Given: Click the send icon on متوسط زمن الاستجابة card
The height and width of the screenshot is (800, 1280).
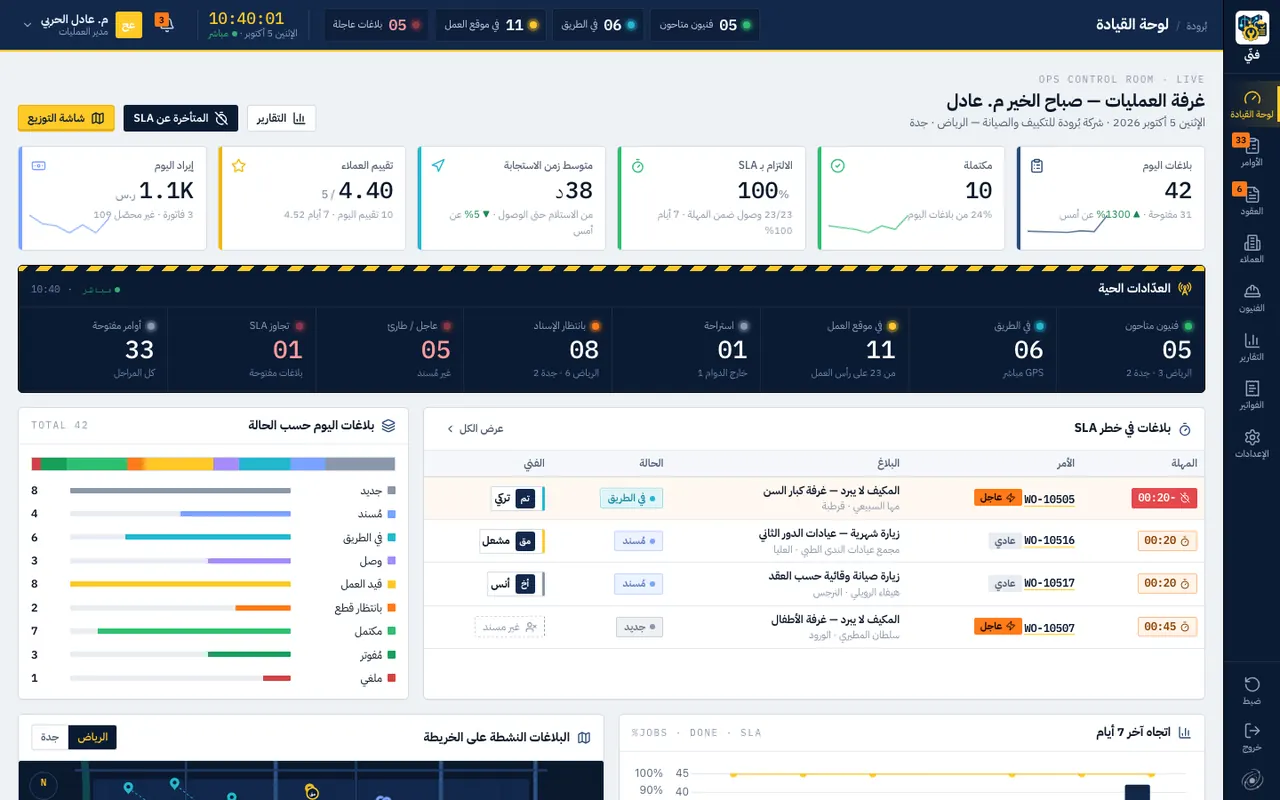Looking at the screenshot, I should (x=438, y=165).
